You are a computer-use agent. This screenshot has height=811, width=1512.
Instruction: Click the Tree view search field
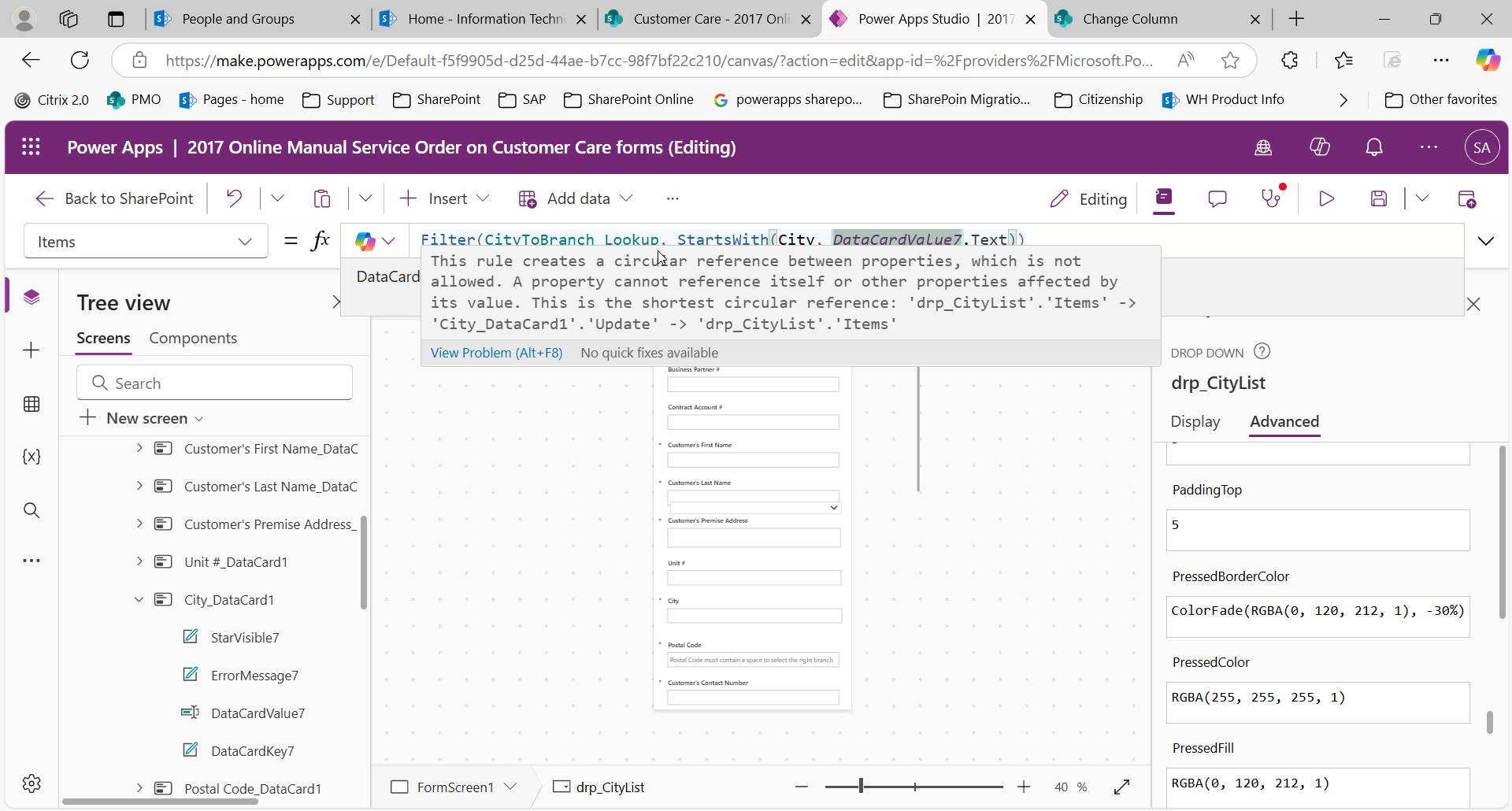[214, 382]
